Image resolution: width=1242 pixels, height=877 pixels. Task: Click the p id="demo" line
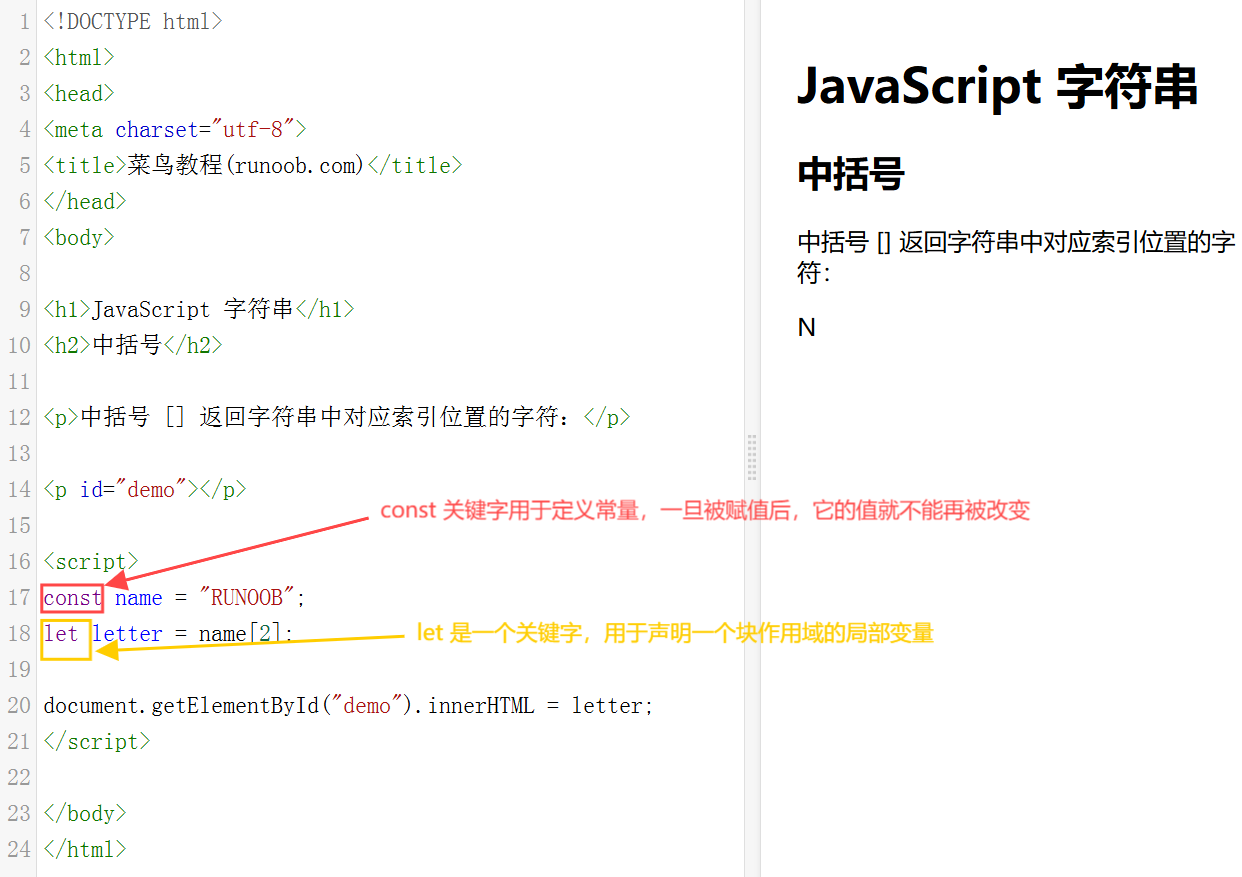point(145,489)
